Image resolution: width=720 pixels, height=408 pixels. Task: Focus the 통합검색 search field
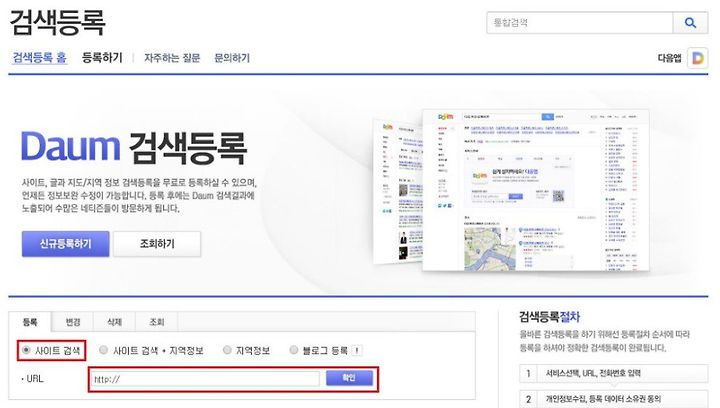[x=579, y=22]
